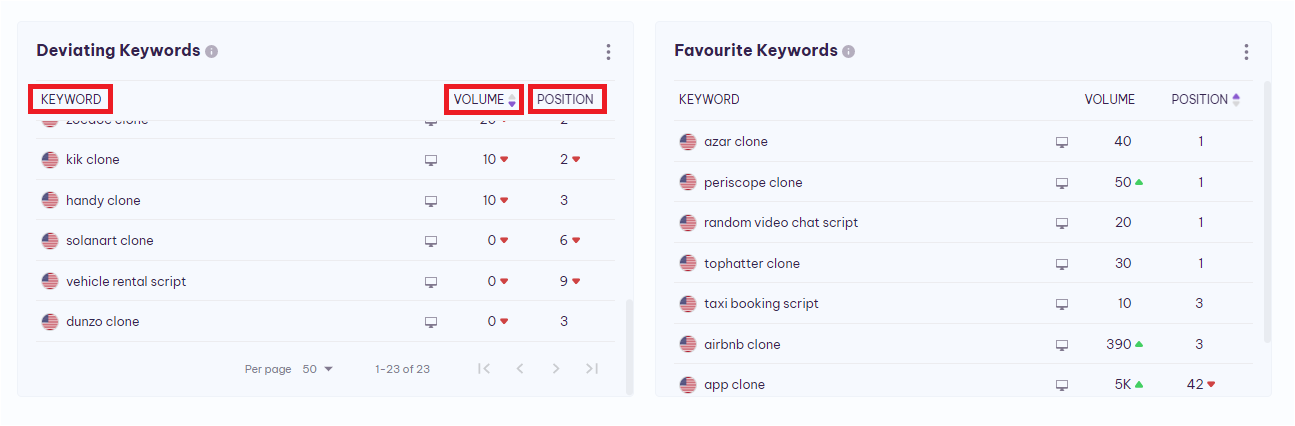The image size is (1295, 426).
Task: Open the periscope clone keyword
Action: (752, 183)
